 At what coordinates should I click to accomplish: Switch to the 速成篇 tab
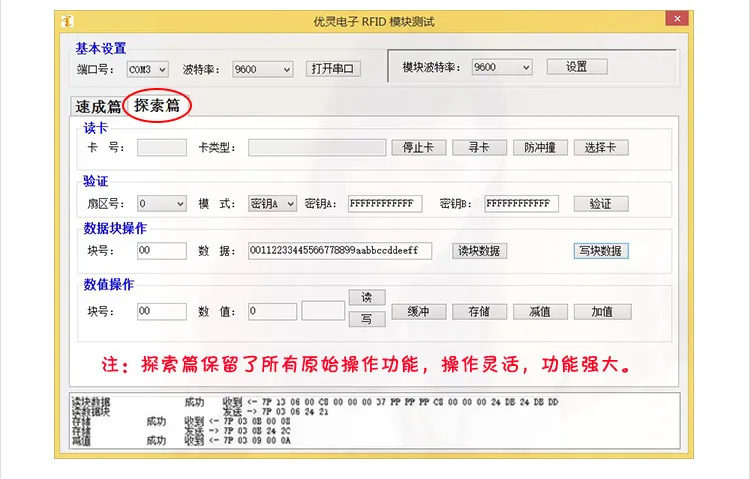pos(98,106)
